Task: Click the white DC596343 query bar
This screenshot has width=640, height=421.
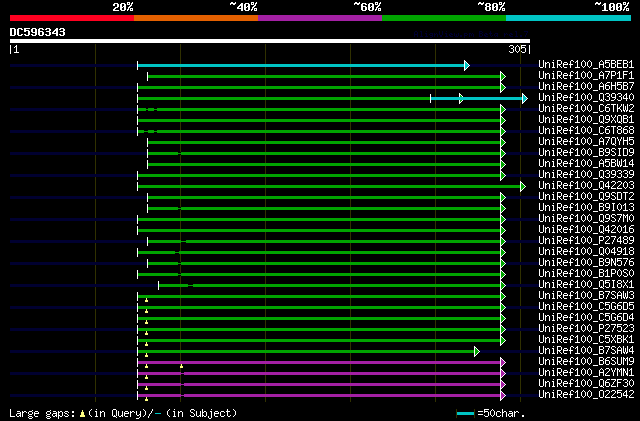Action: tap(270, 41)
